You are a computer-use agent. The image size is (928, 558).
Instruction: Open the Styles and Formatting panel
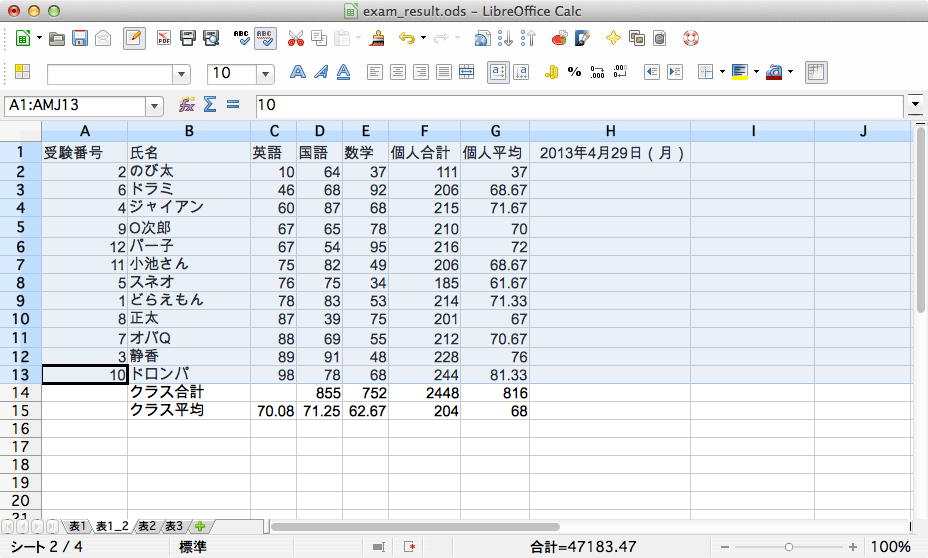(x=22, y=72)
